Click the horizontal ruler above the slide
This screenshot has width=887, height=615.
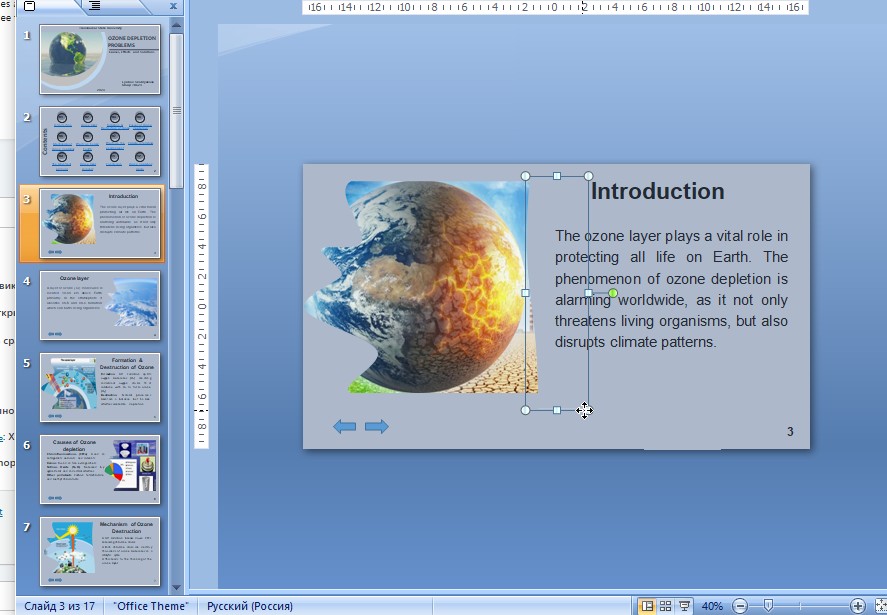(x=555, y=7)
